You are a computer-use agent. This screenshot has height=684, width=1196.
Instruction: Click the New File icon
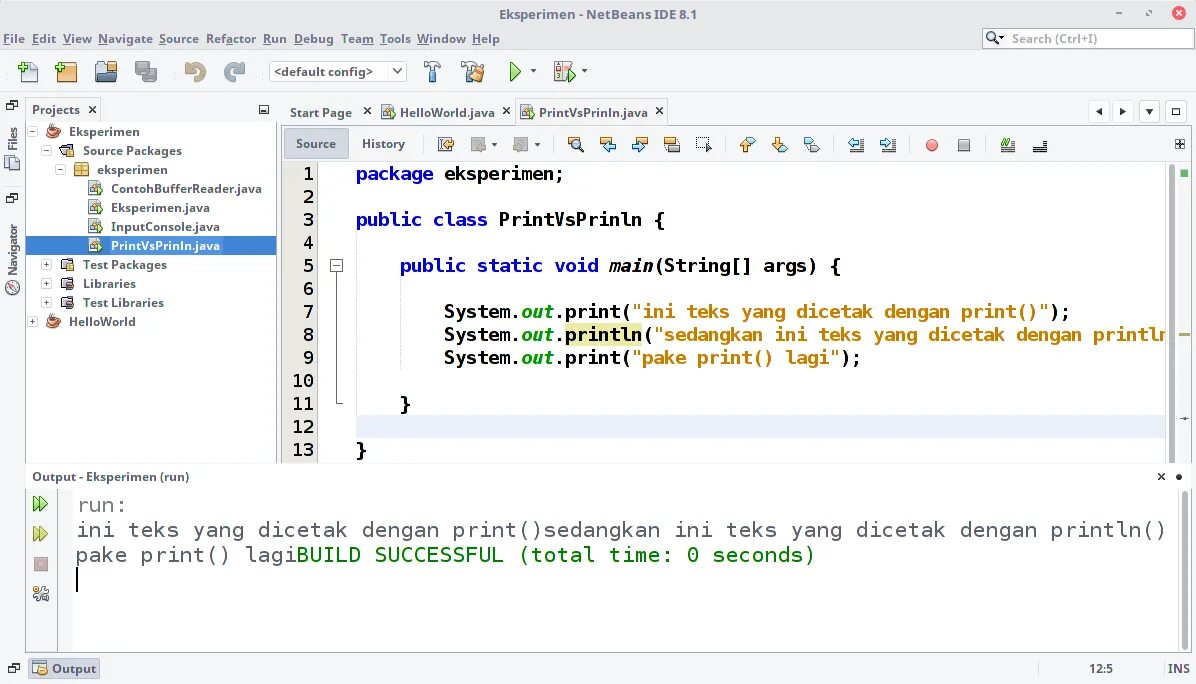click(28, 72)
